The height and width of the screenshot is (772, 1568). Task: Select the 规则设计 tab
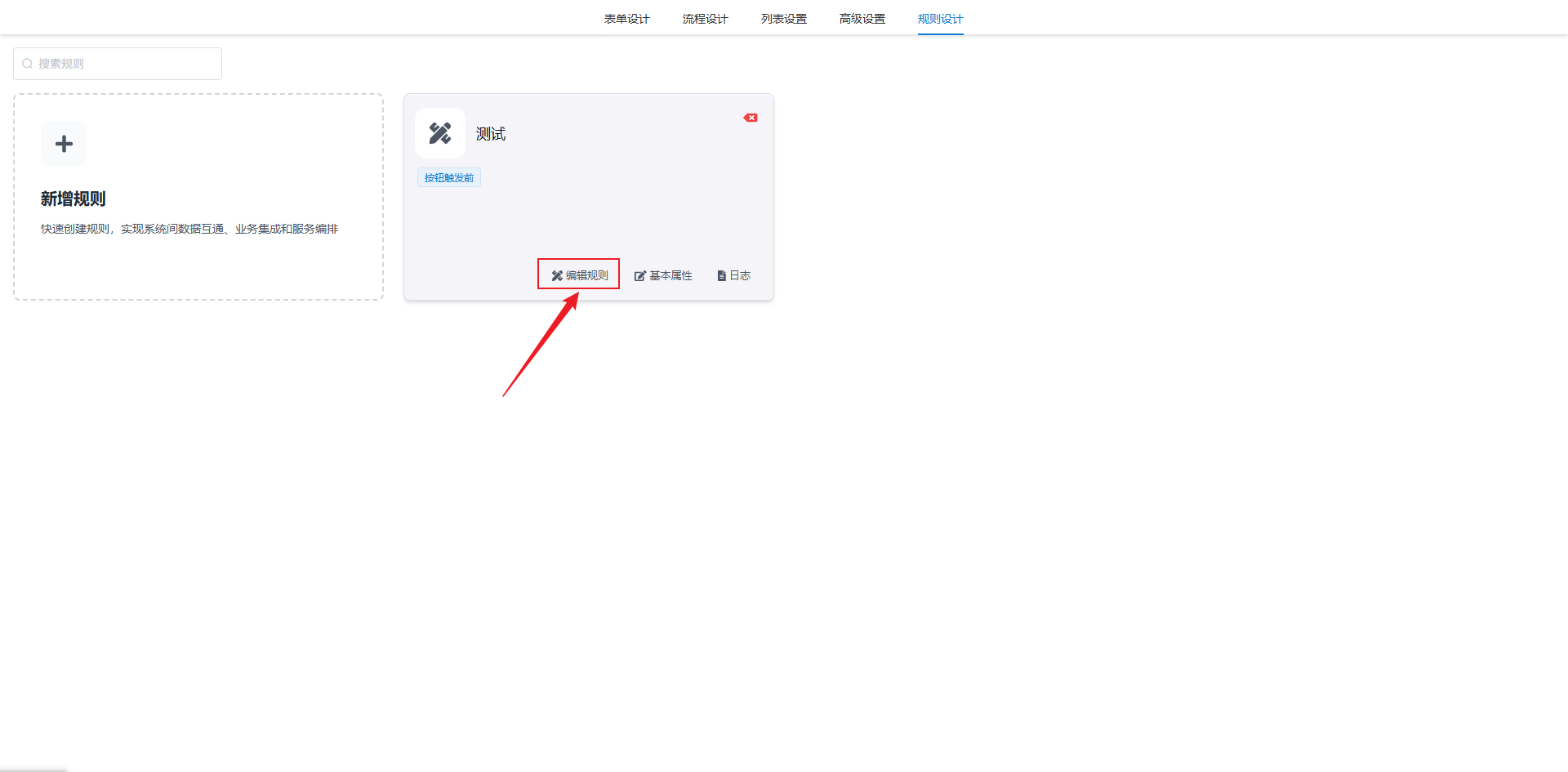pyautogui.click(x=940, y=19)
